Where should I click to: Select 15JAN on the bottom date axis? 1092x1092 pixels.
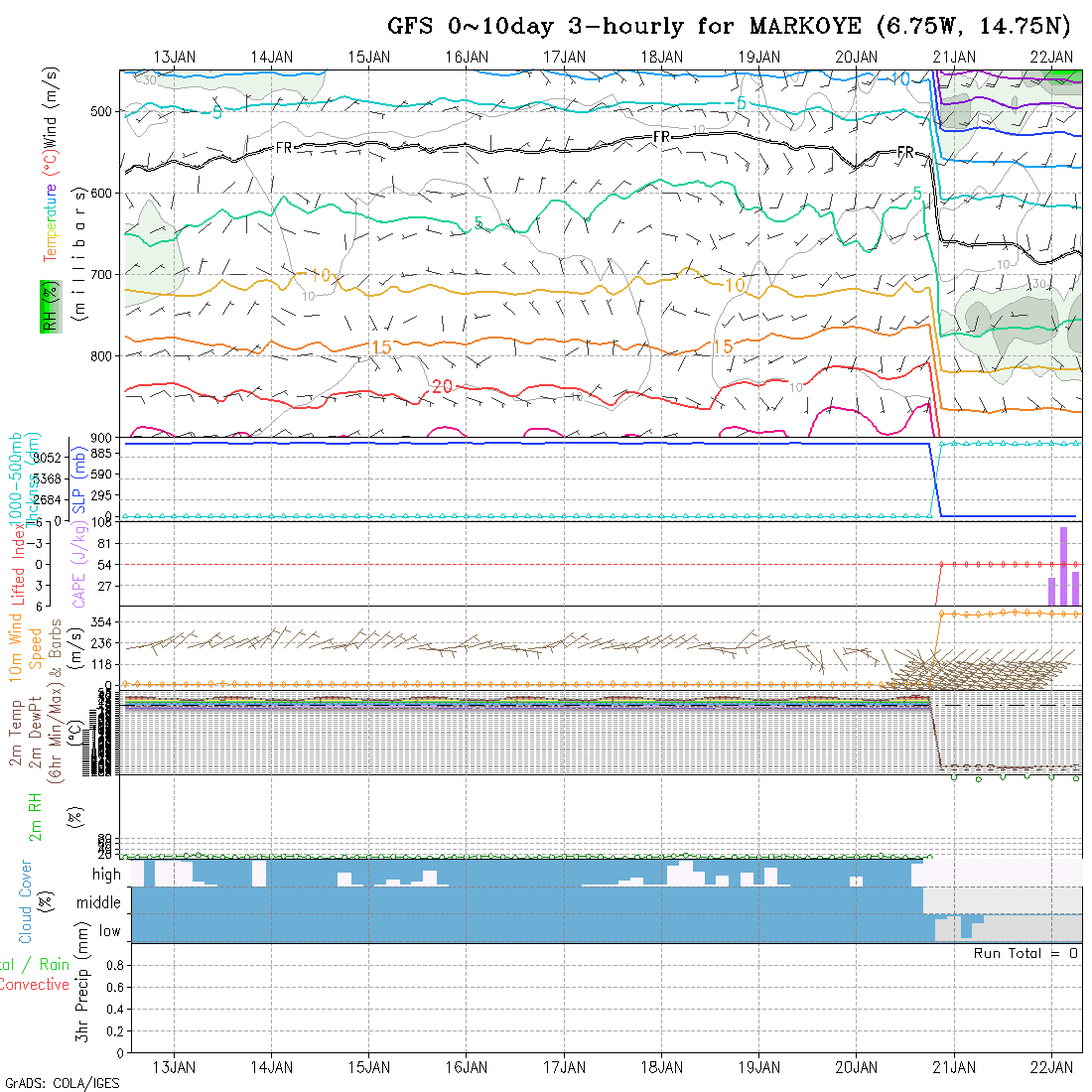pos(369,1067)
